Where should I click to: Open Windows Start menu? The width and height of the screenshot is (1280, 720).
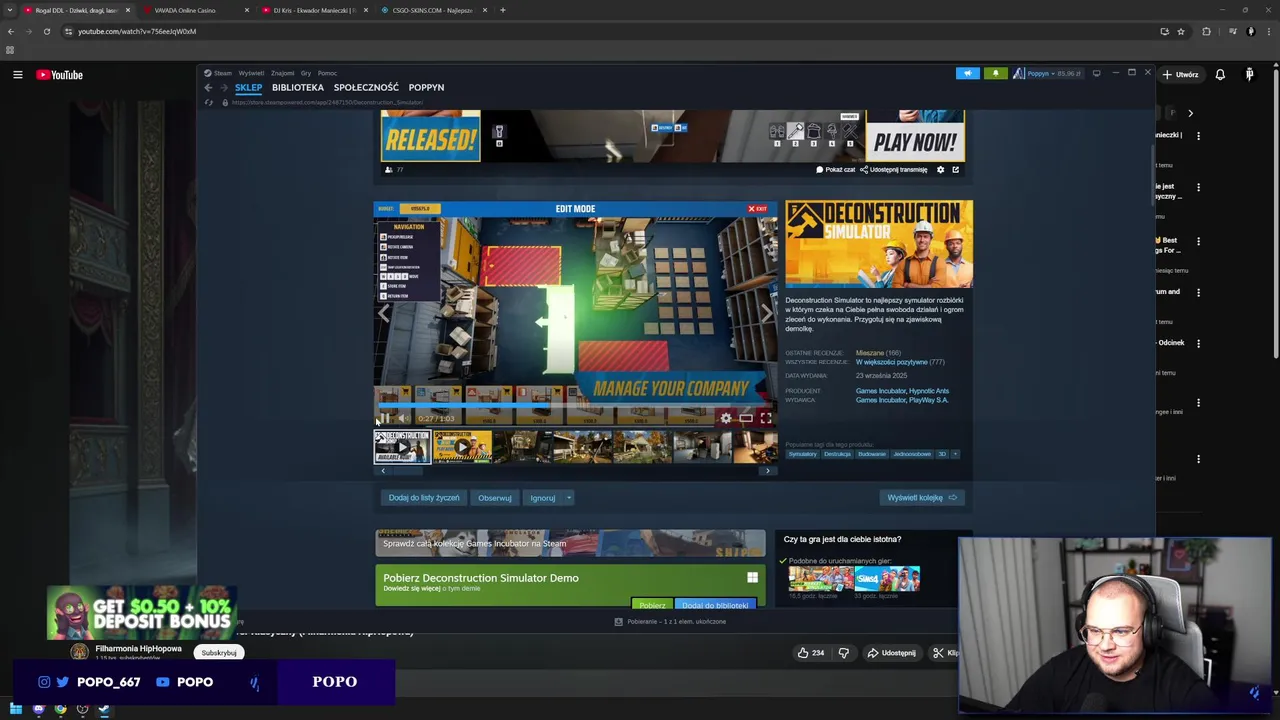[x=16, y=709]
